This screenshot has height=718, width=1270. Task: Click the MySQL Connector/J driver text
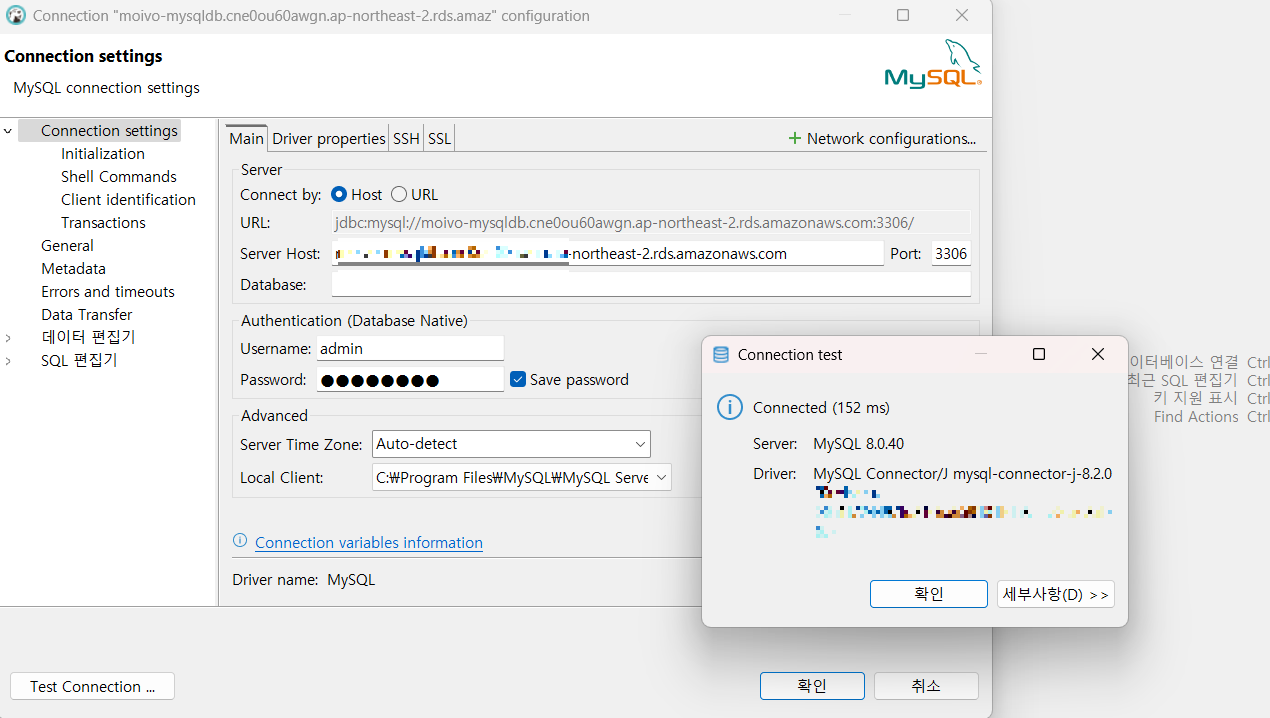point(962,474)
